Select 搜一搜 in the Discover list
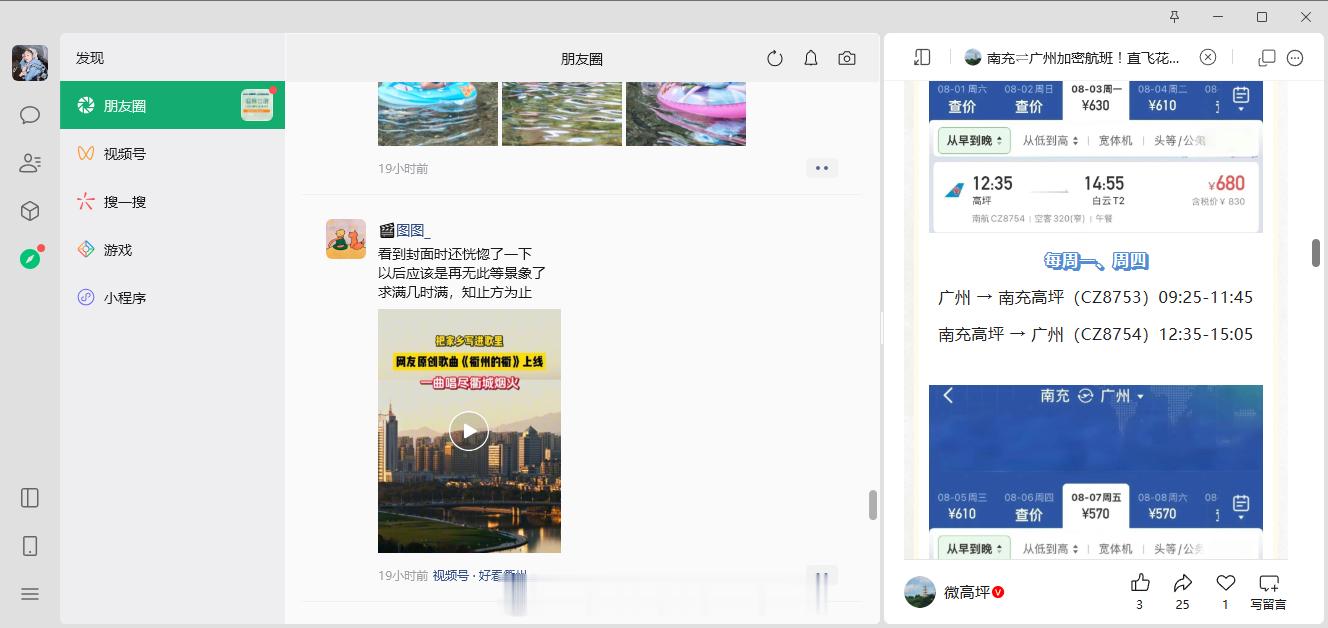The height and width of the screenshot is (628, 1328). coord(172,201)
